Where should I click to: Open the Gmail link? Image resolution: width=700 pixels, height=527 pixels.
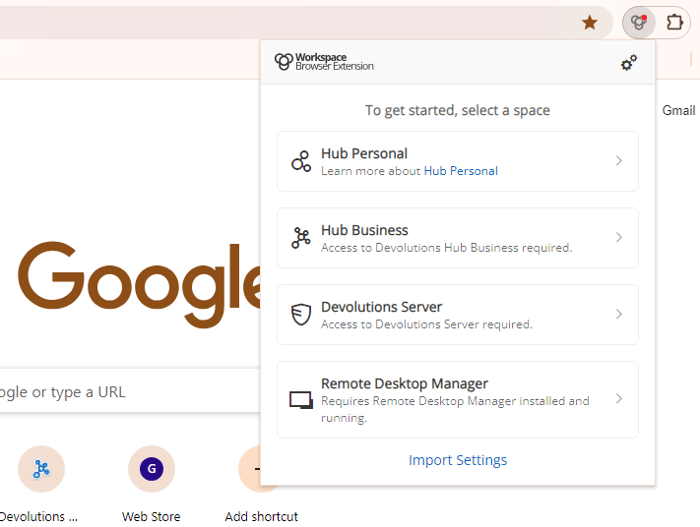coord(679,110)
